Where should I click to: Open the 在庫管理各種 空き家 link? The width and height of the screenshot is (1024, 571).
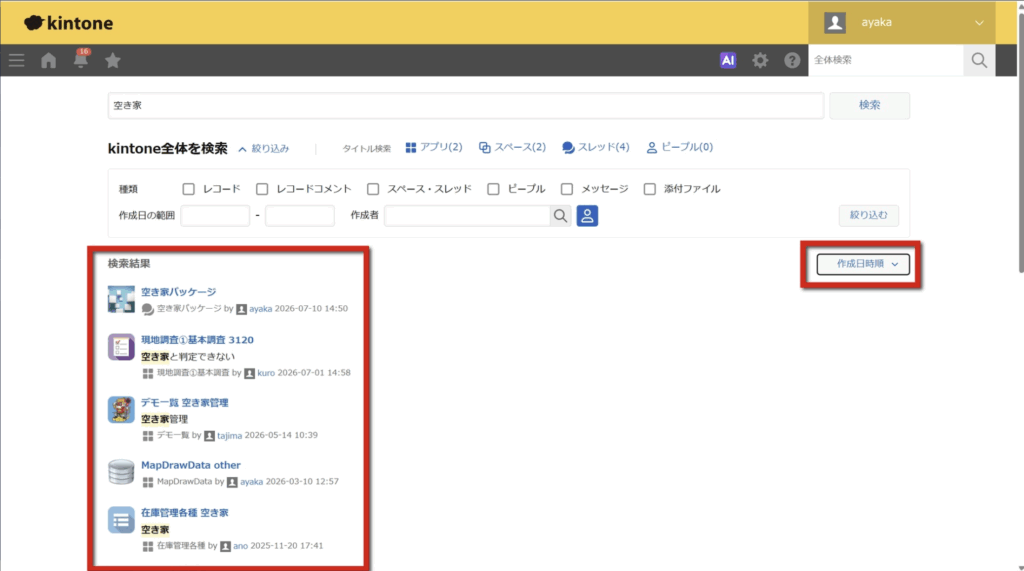[185, 513]
